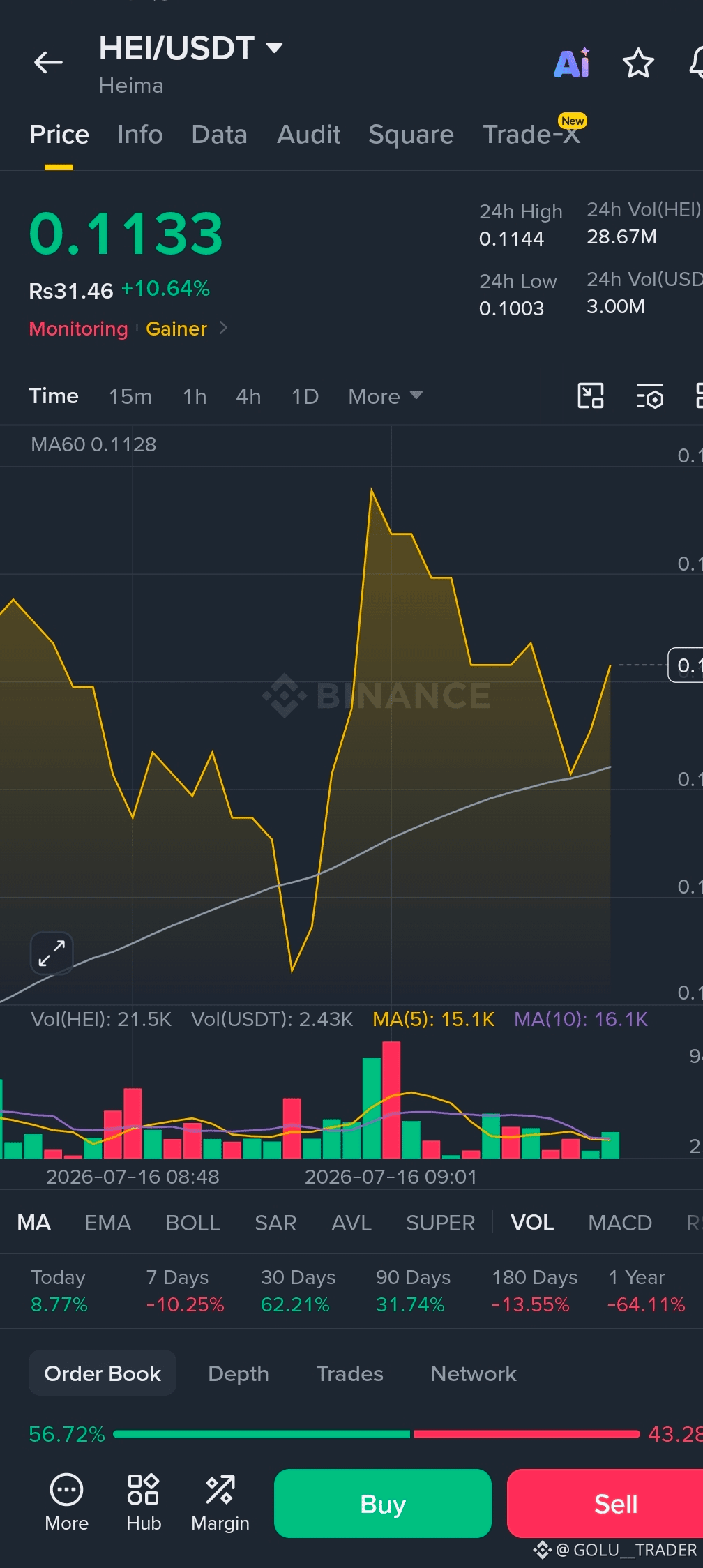Toggle the BOLL indicator

pyautogui.click(x=192, y=1223)
